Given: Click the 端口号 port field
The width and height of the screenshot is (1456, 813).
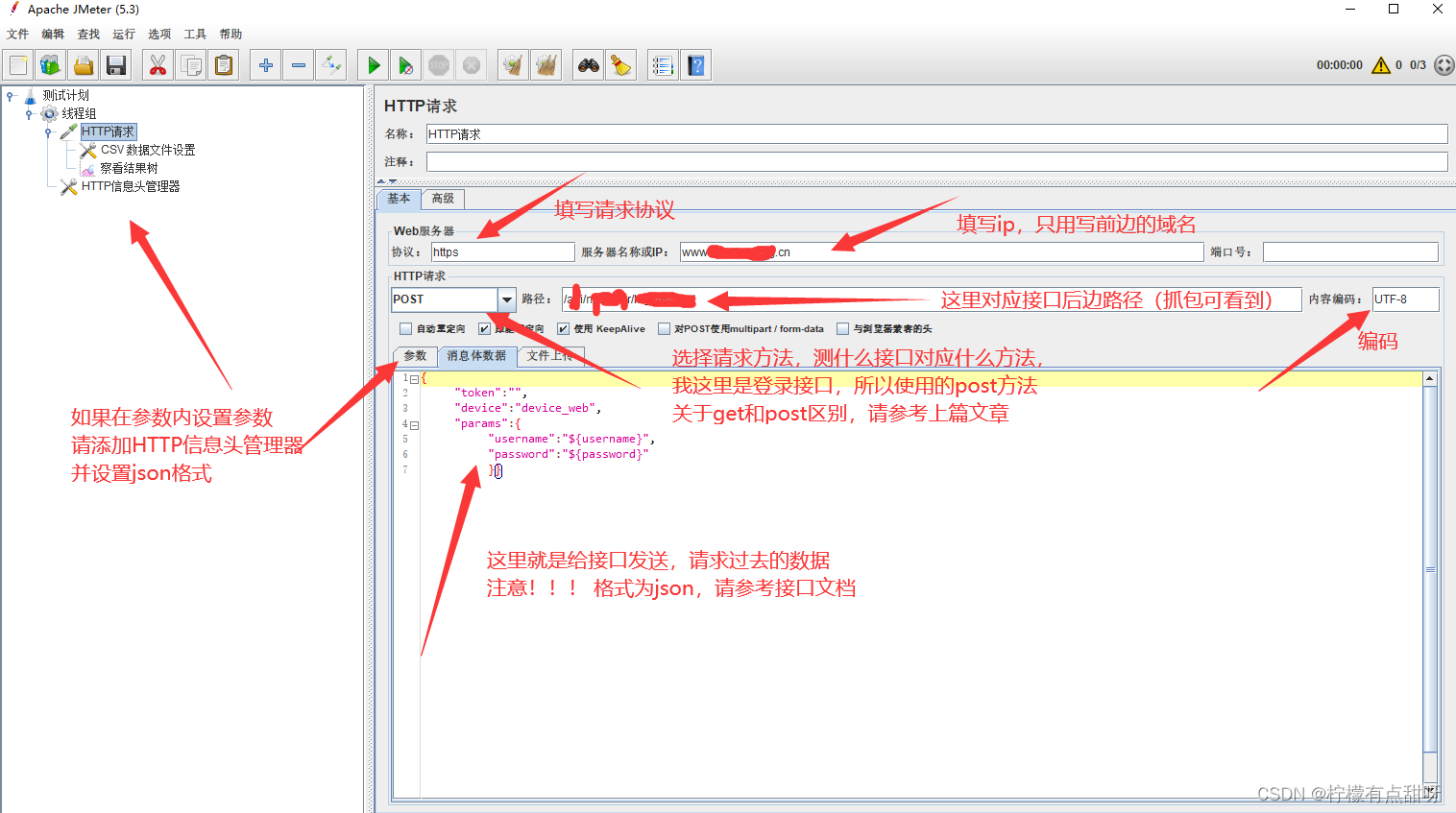Looking at the screenshot, I should pos(1350,251).
